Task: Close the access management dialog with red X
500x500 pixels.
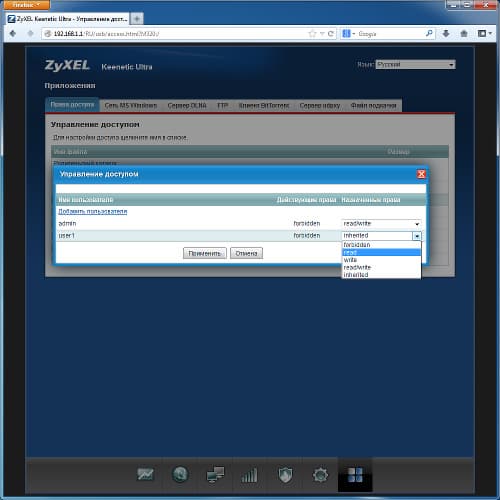Action: (421, 174)
